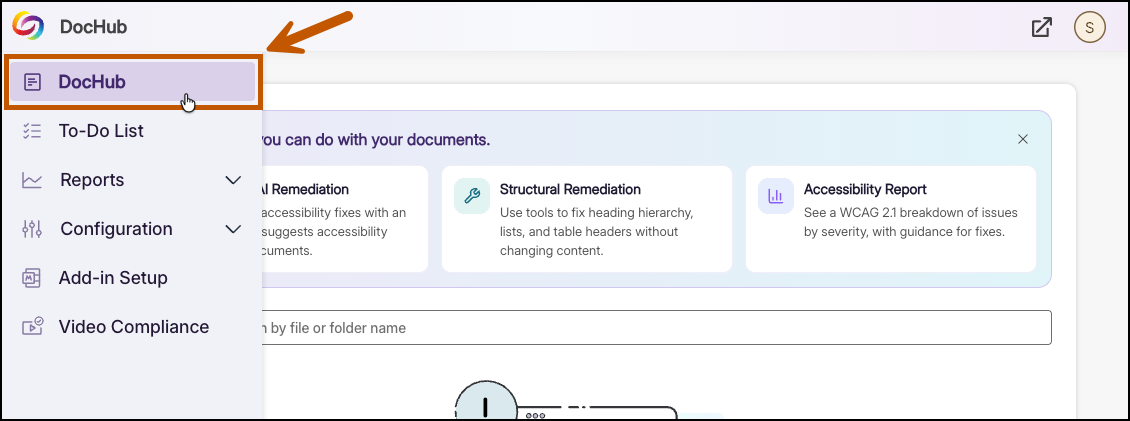1130x421 pixels.
Task: Click the Configuration sliders icon
Action: point(32,229)
